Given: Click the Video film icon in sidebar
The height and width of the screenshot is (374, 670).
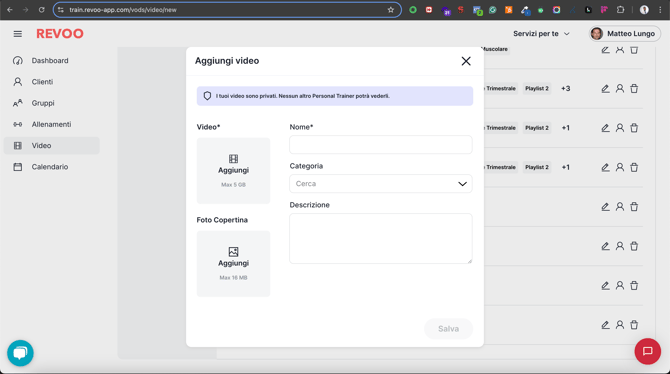Looking at the screenshot, I should (x=18, y=146).
